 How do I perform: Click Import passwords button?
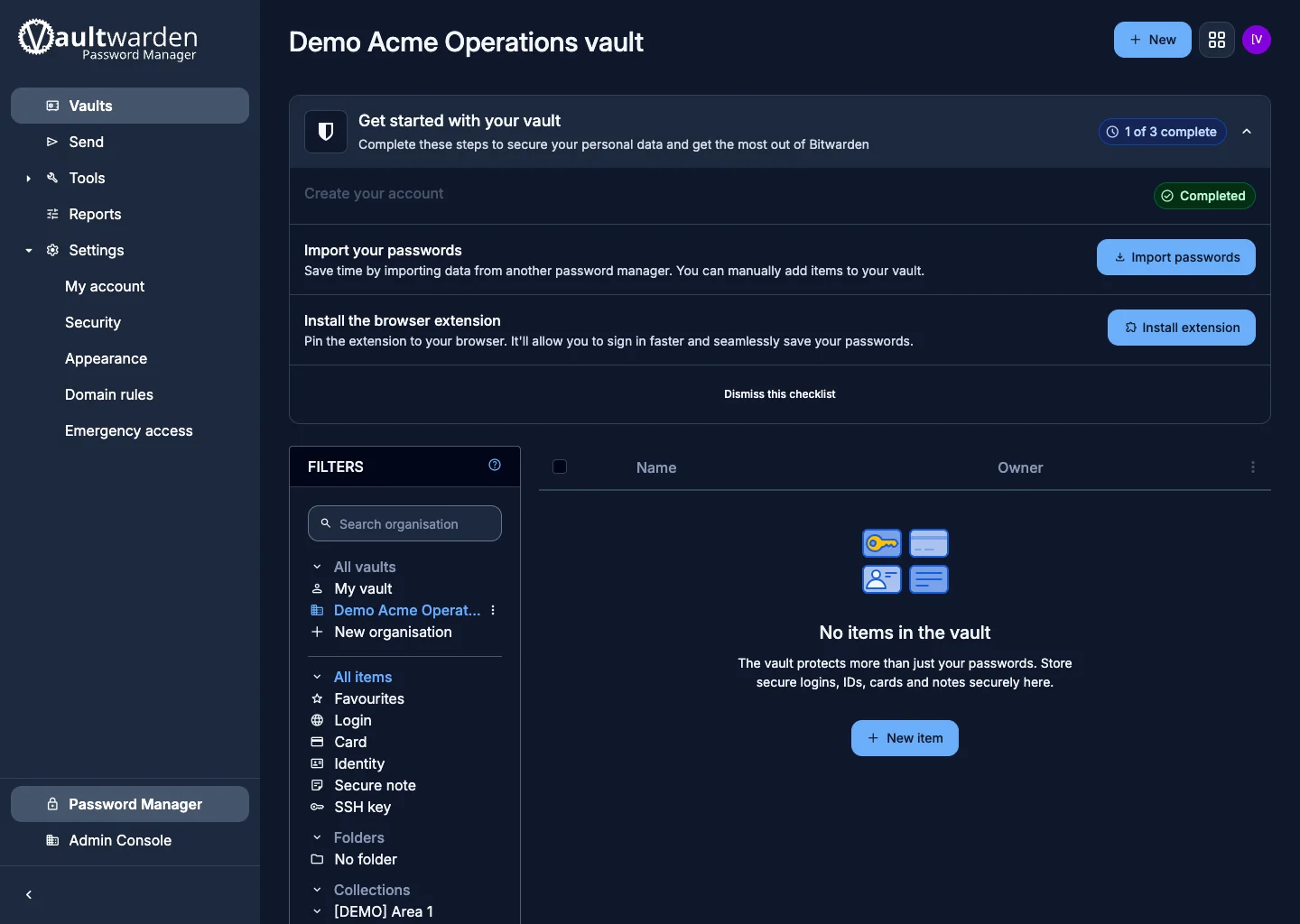pos(1176,257)
